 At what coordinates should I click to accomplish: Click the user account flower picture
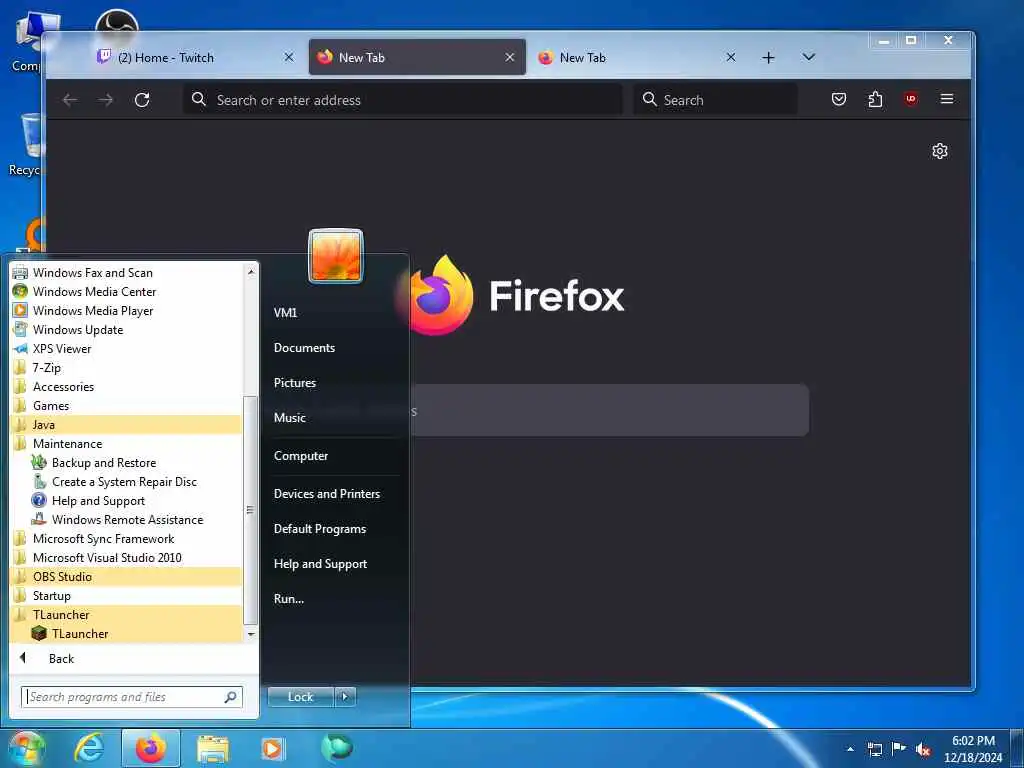(x=336, y=256)
